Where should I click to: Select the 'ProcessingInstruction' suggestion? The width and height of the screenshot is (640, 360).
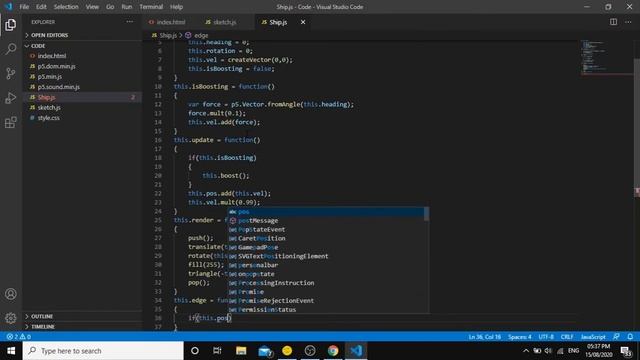326,283
